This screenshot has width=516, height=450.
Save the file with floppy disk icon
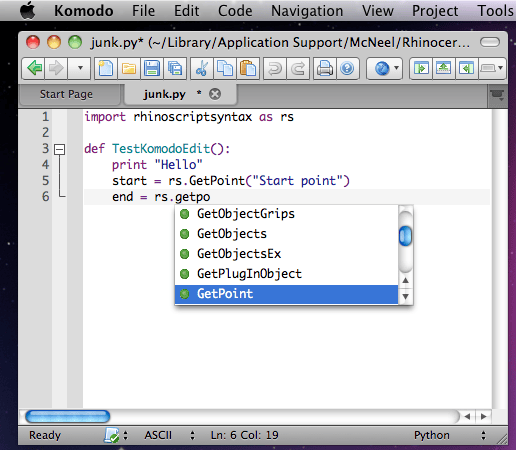152,68
